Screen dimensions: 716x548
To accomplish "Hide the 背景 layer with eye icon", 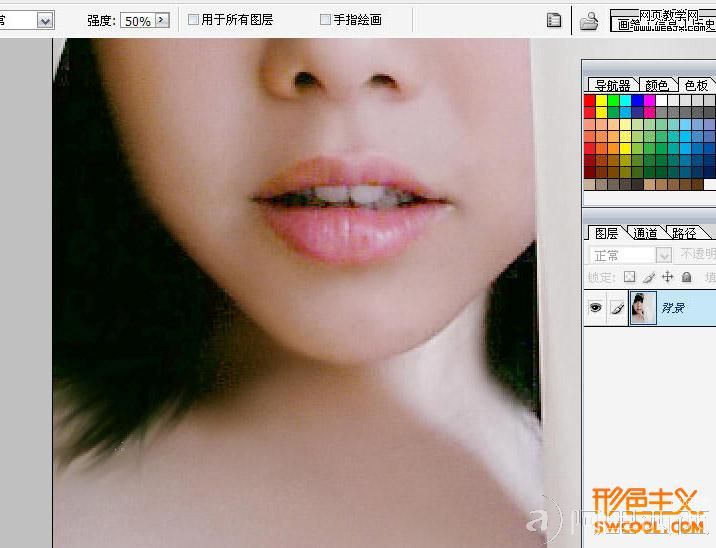I will pos(595,307).
